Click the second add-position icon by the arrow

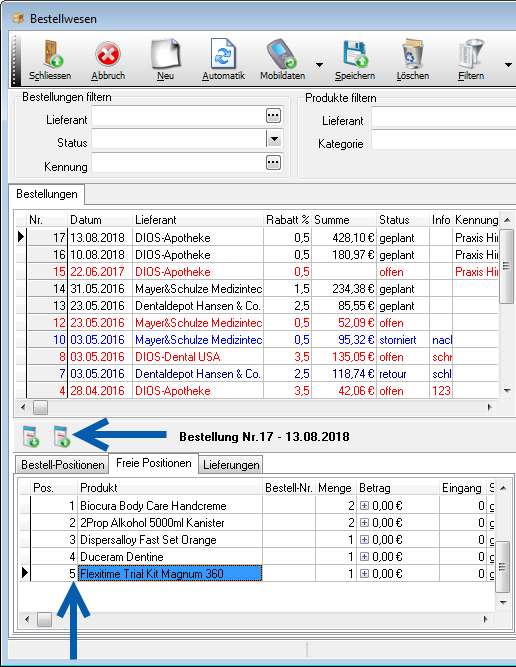point(62,437)
